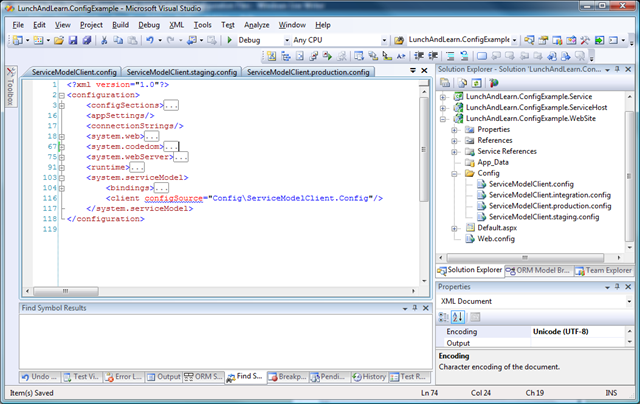The height and width of the screenshot is (404, 640).
Task: Click the editor vertical scrollbar thumb
Action: 423,149
